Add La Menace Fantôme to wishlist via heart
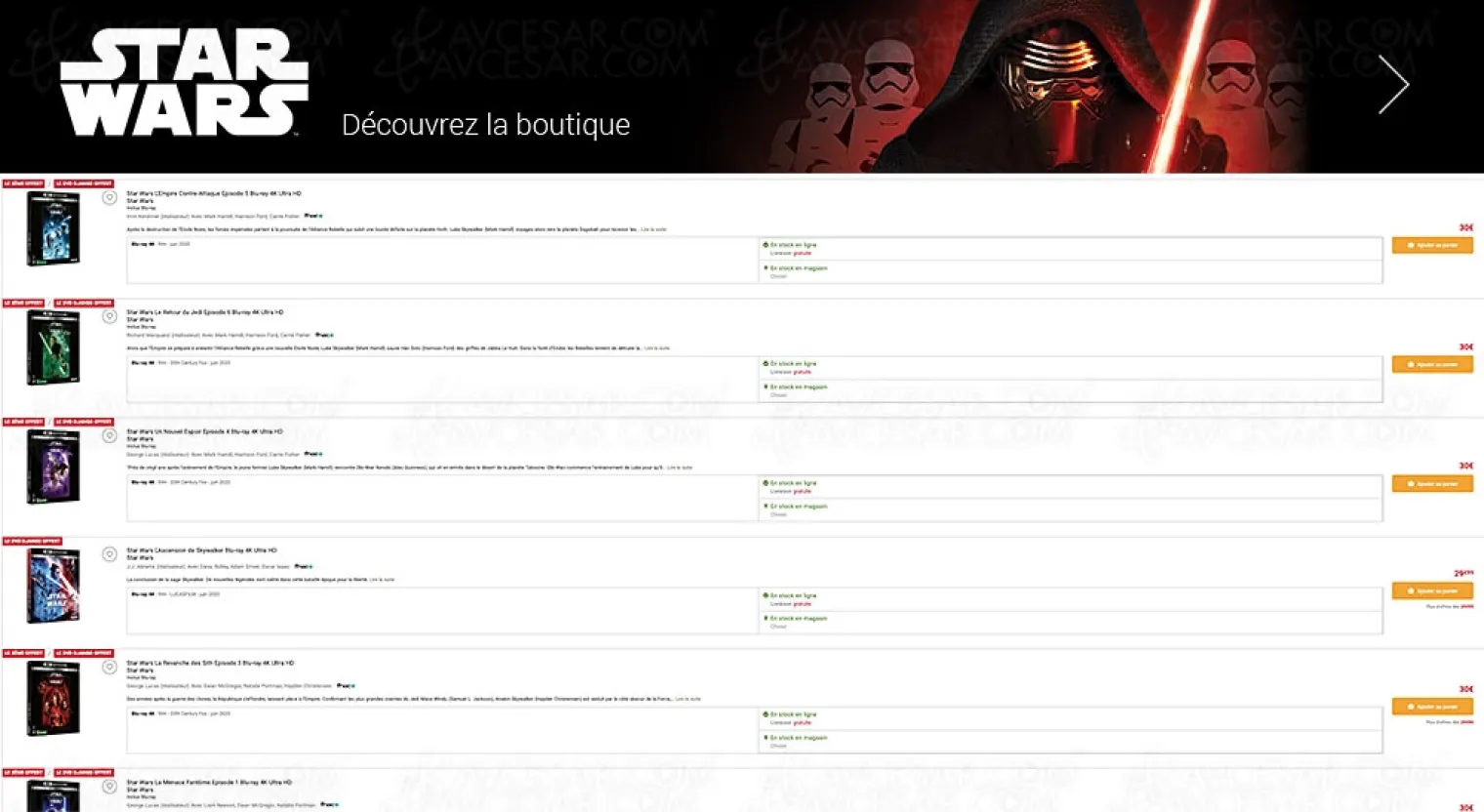Viewport: 1484px width, 812px height. coord(109,786)
